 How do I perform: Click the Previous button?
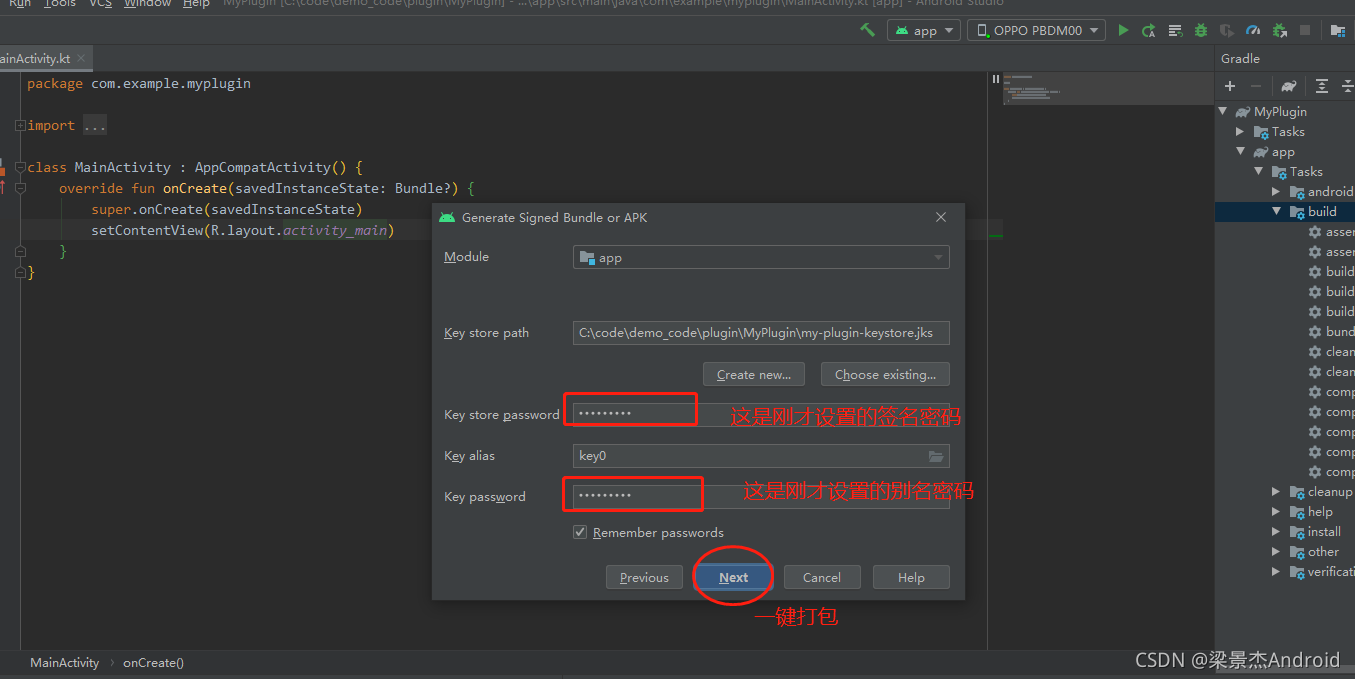[x=644, y=577]
